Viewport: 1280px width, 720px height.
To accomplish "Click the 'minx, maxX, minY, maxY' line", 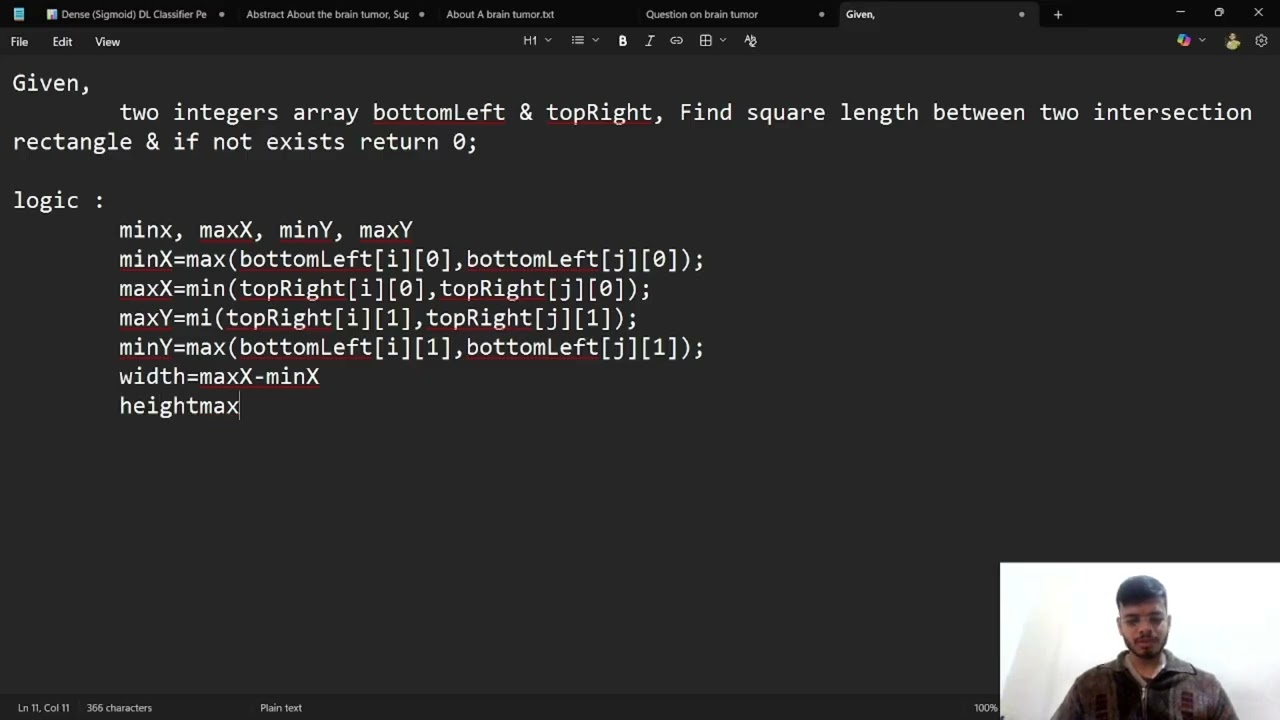I will point(266,230).
